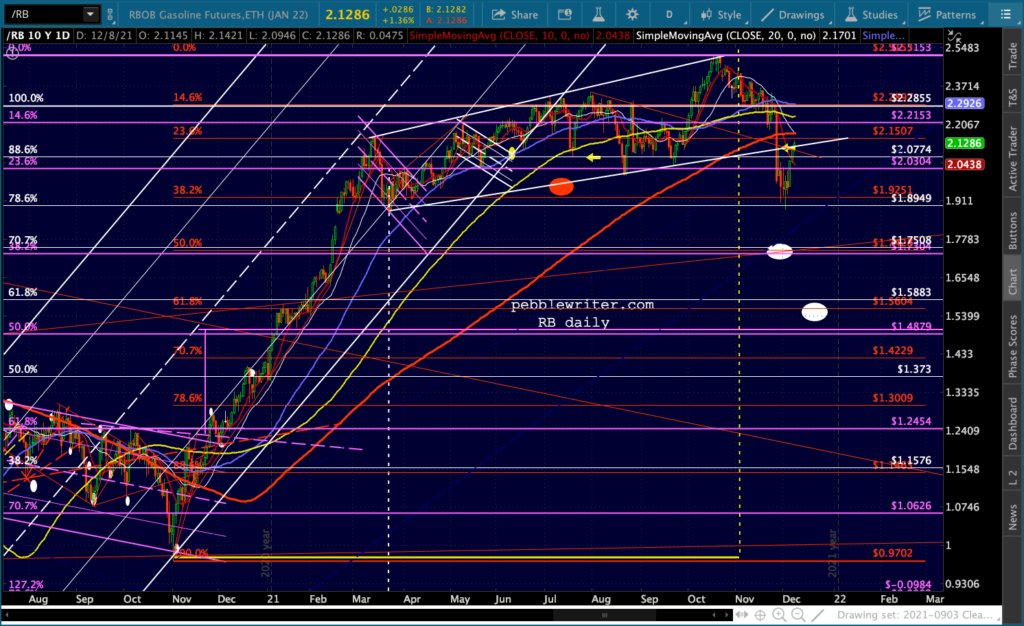Screen dimensions: 1024x626
Task: Open the Share menu
Action: click(515, 14)
